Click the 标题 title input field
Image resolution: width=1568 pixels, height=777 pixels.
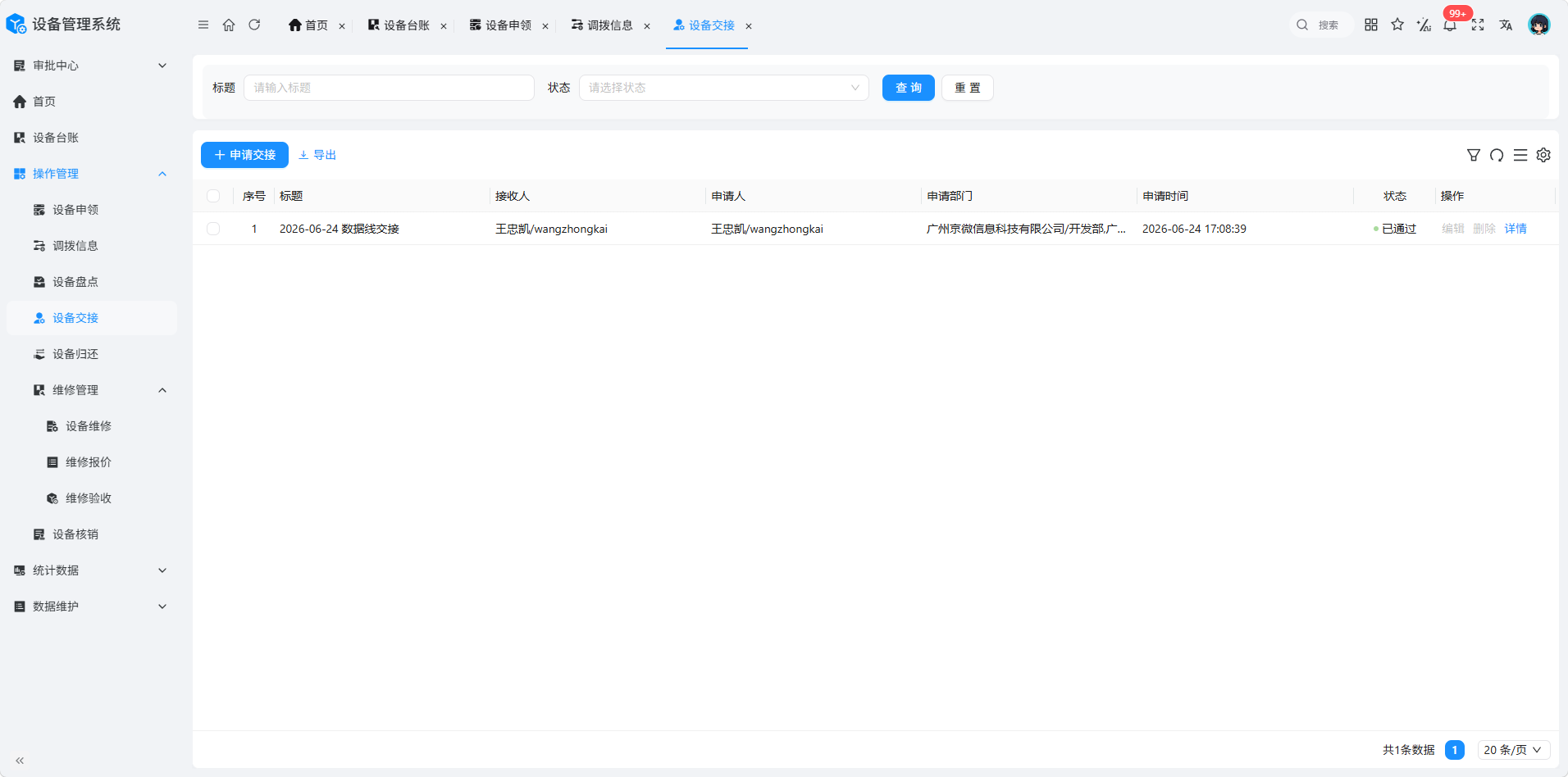click(389, 88)
